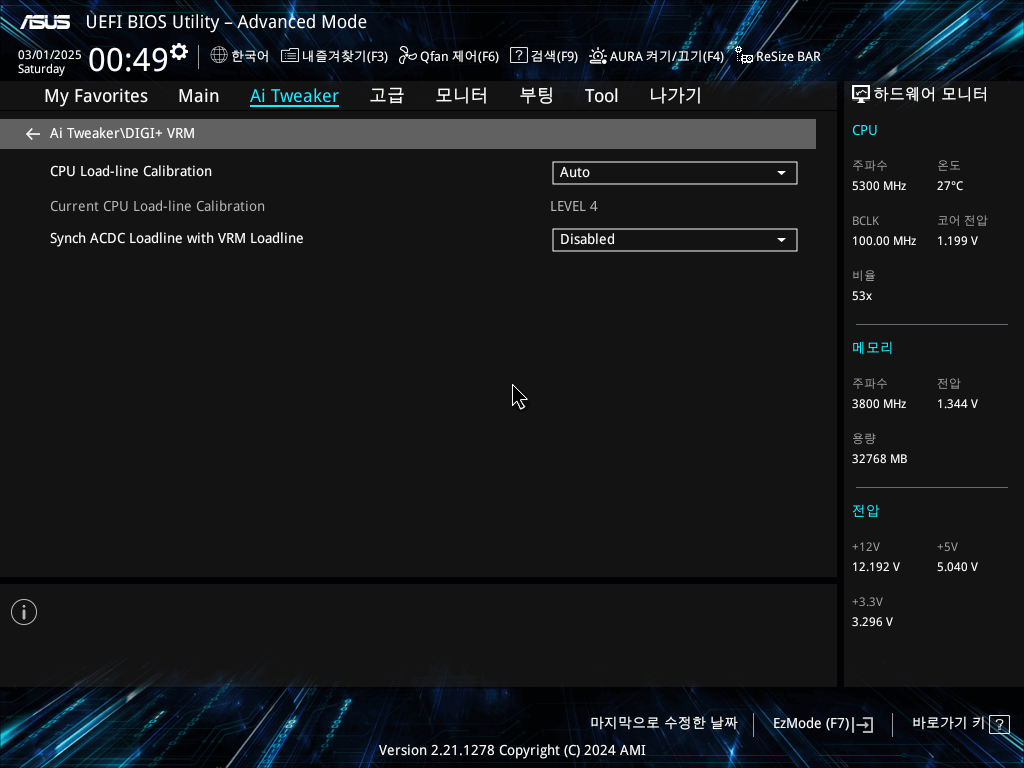Click the 53x ratio value
The image size is (1024, 768).
click(862, 296)
